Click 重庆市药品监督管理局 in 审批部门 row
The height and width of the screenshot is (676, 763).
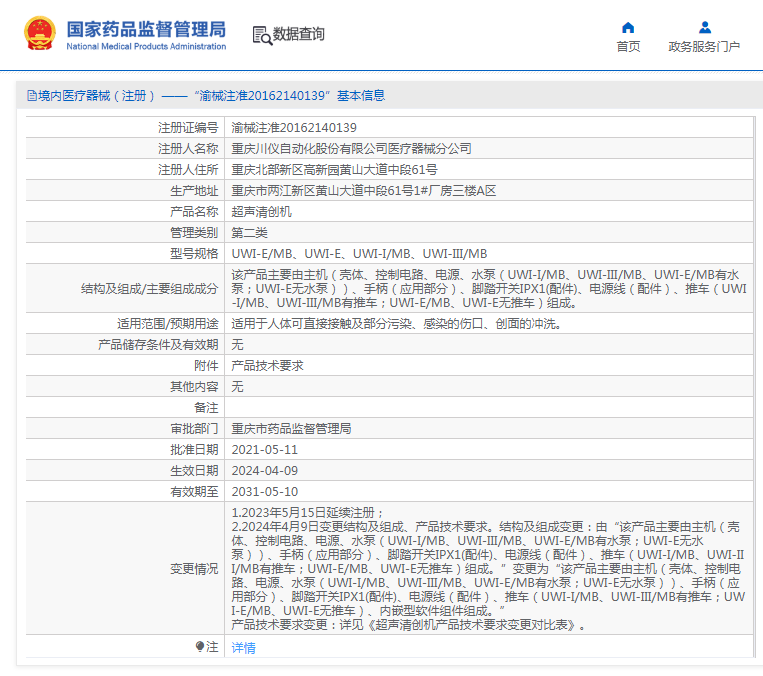pyautogui.click(x=291, y=429)
